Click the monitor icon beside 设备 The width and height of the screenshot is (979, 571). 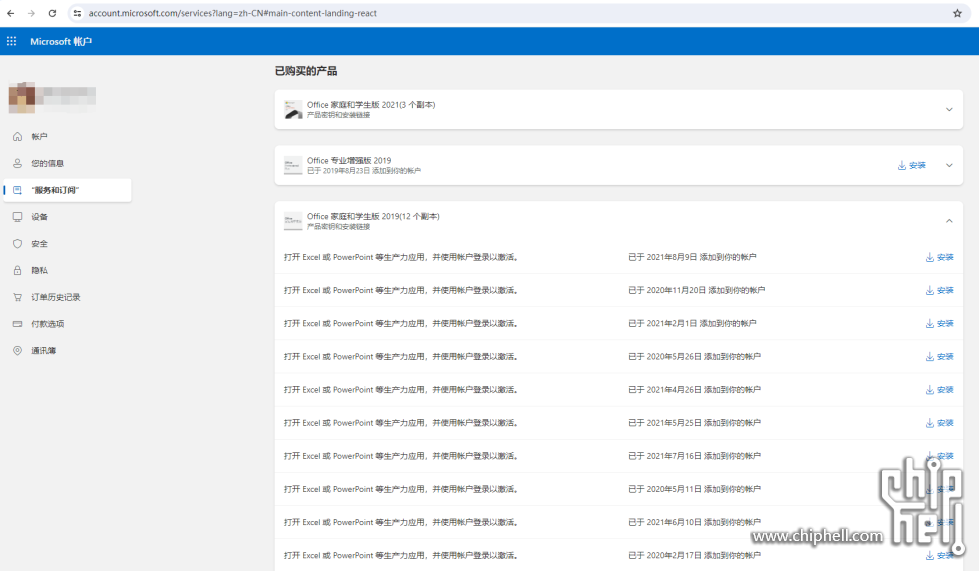pos(17,217)
